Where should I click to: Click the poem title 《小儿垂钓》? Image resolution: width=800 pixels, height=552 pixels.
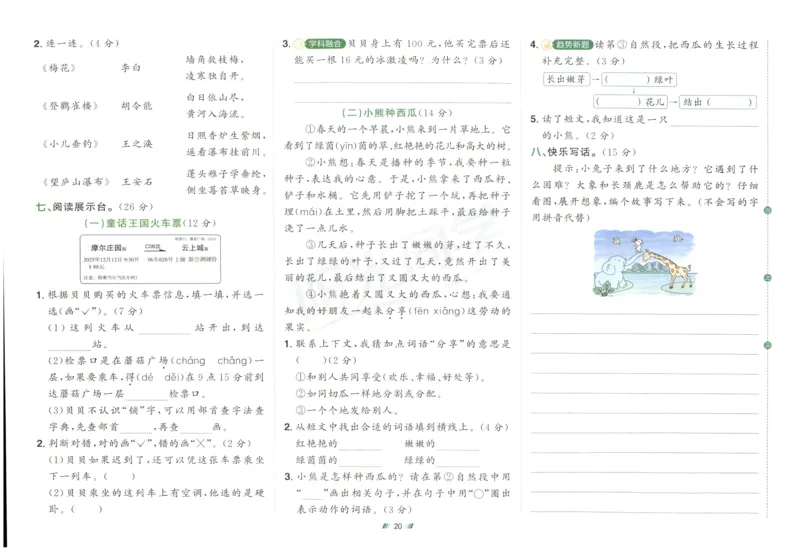click(70, 144)
